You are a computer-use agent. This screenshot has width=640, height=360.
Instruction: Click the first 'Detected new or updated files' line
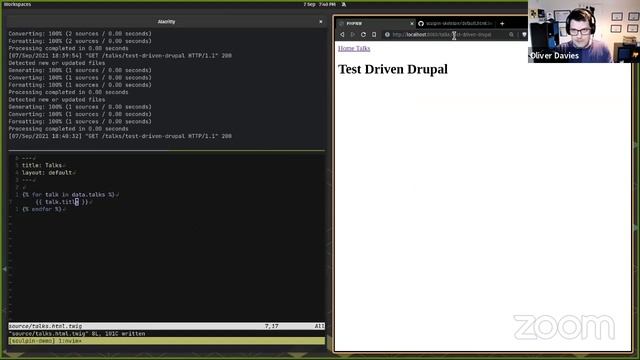[x=57, y=63]
